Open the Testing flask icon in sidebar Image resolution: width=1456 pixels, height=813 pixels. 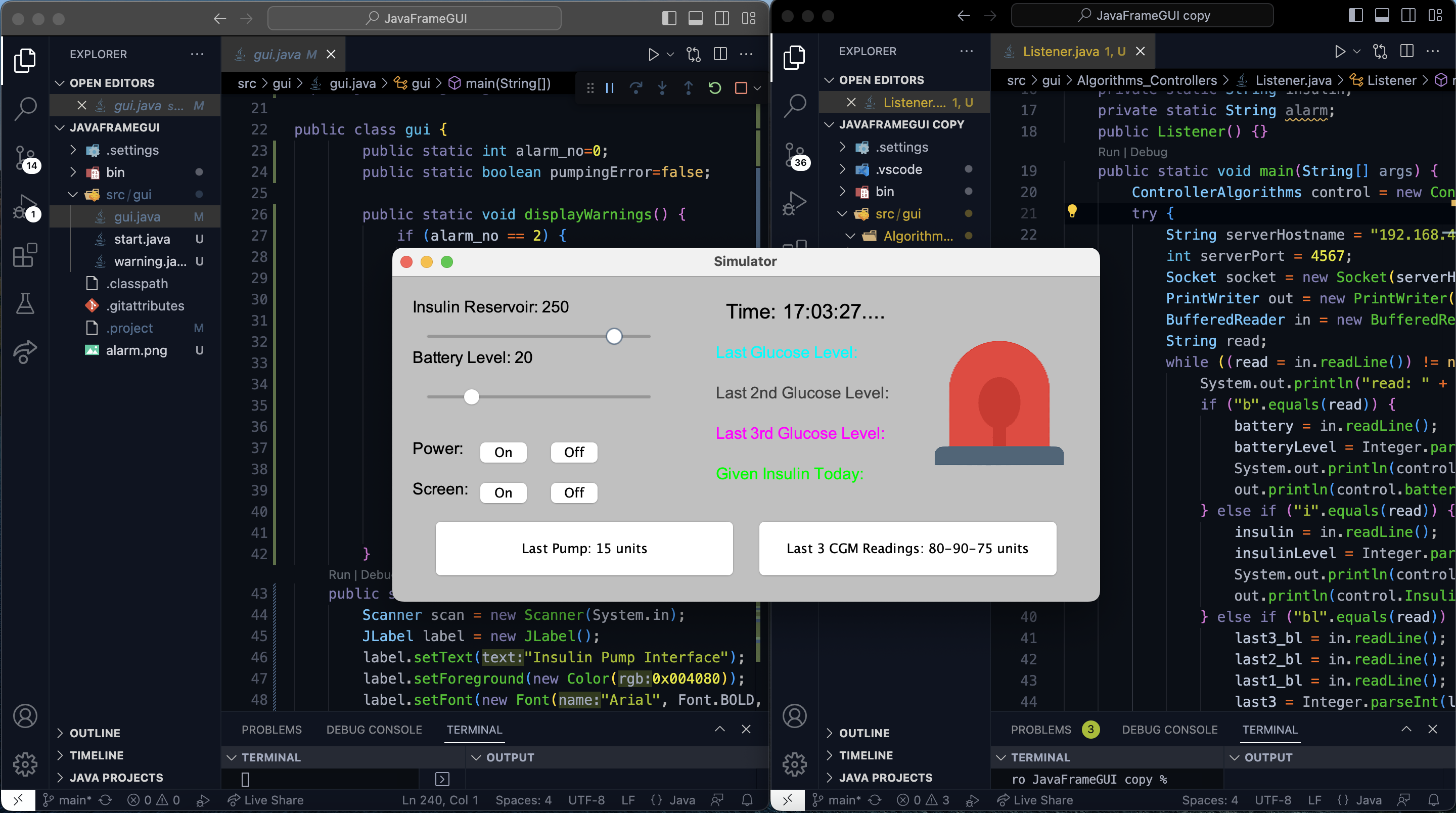click(x=25, y=303)
